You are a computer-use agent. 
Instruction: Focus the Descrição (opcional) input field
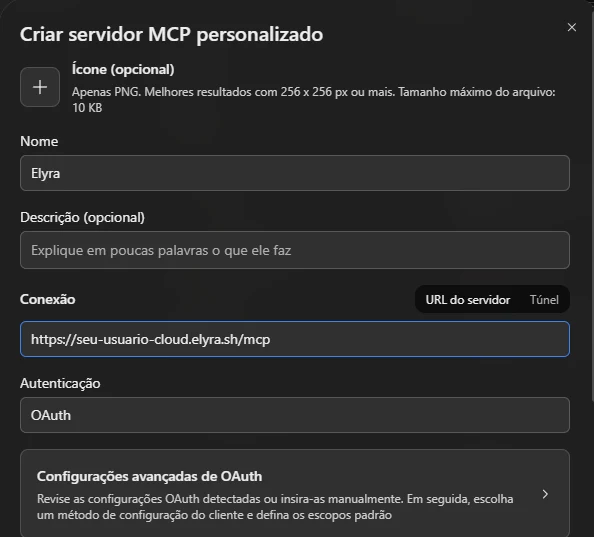[x=295, y=250]
